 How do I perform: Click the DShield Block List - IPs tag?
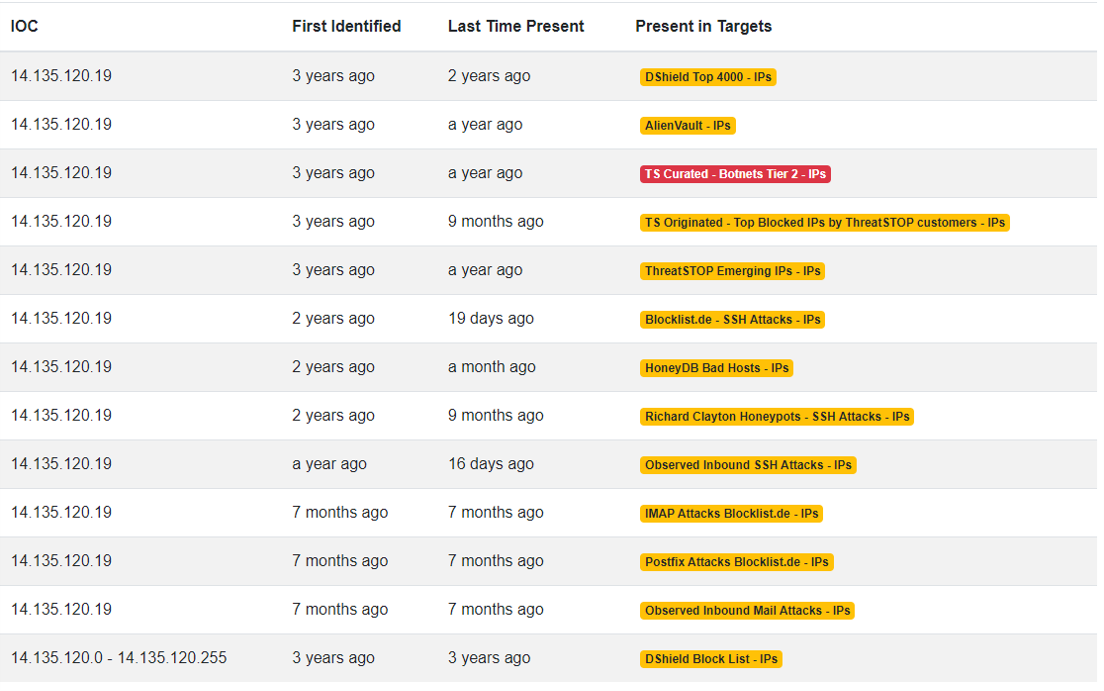point(710,659)
